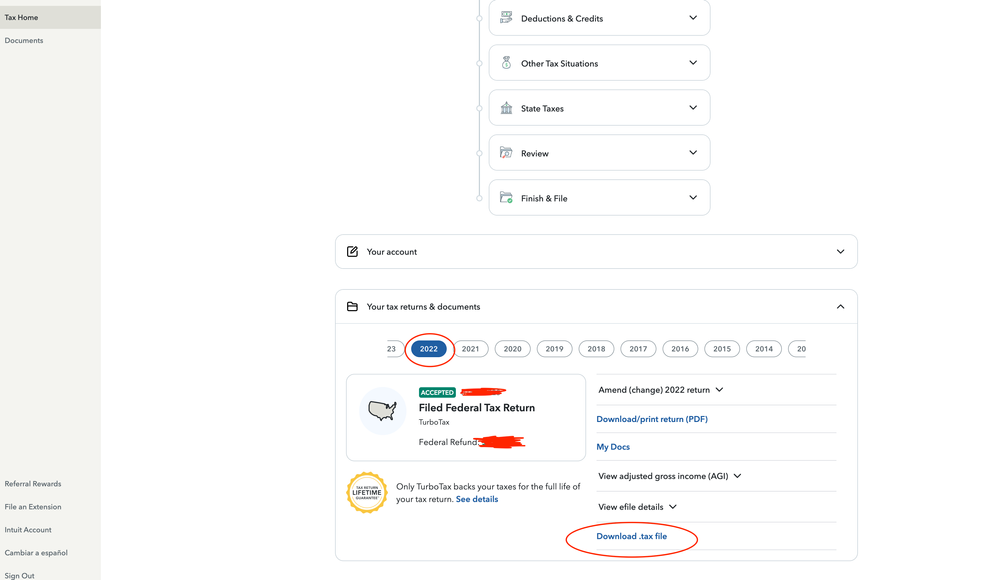Expand the Deductions & Credits chevron
Image resolution: width=998 pixels, height=580 pixels.
coord(693,18)
